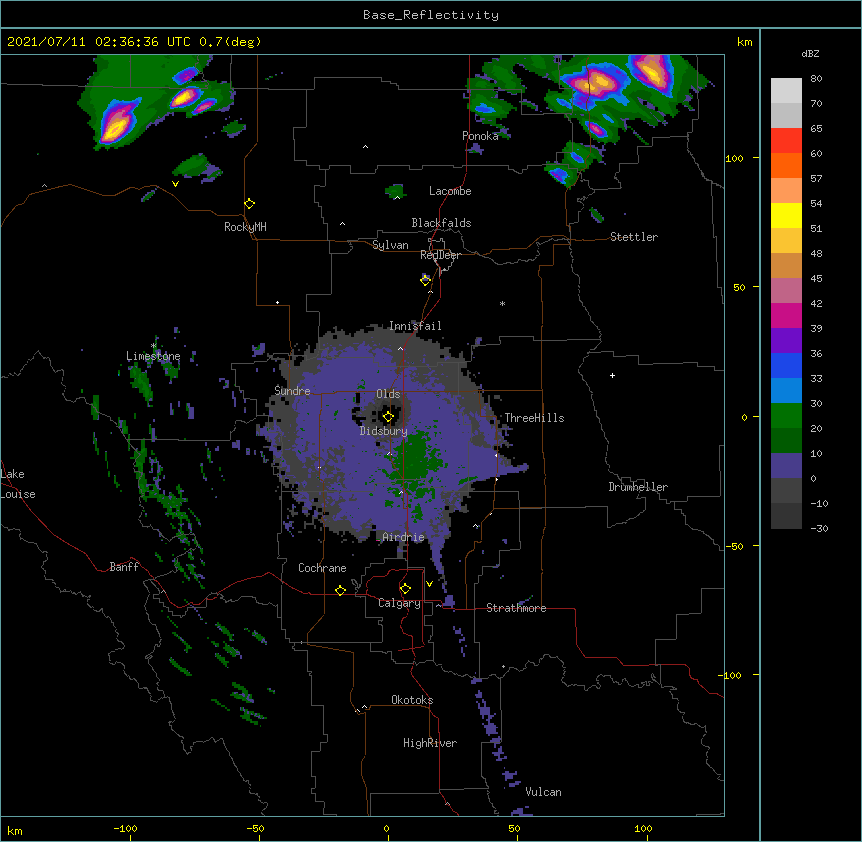Click the white 80 dBZ legend swatch

786,91
